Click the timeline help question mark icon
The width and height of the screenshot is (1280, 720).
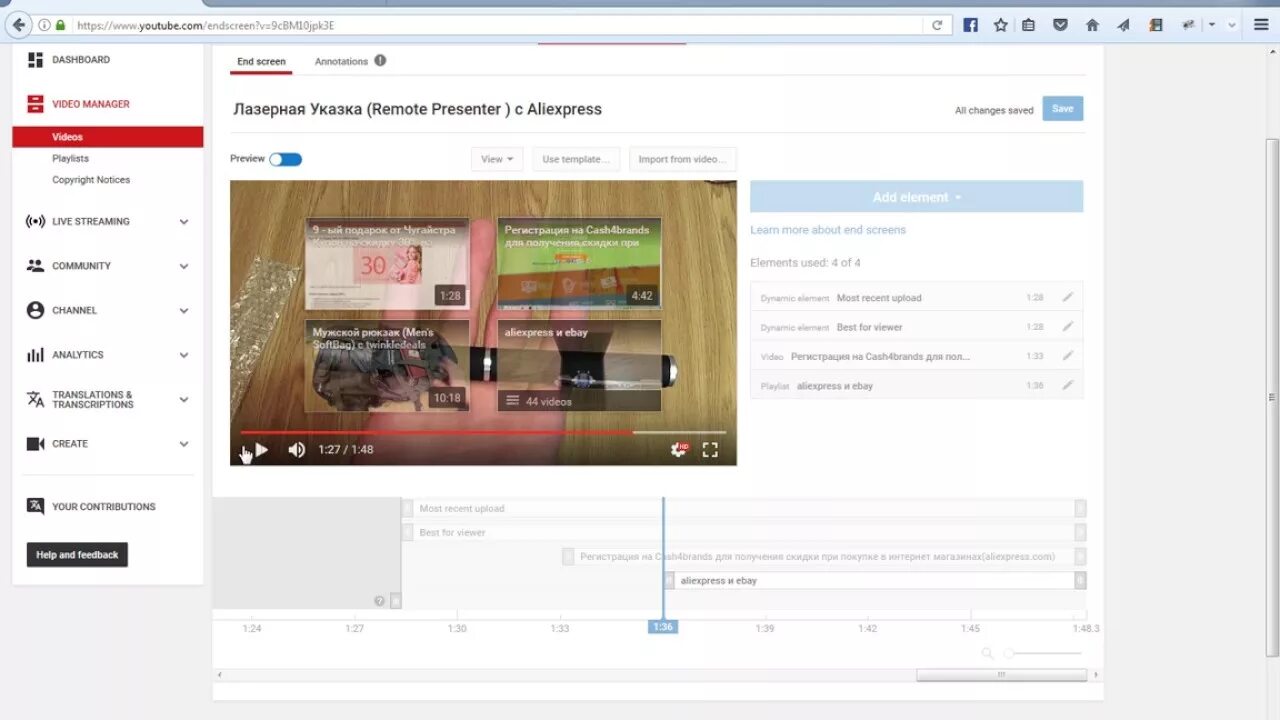pos(379,601)
